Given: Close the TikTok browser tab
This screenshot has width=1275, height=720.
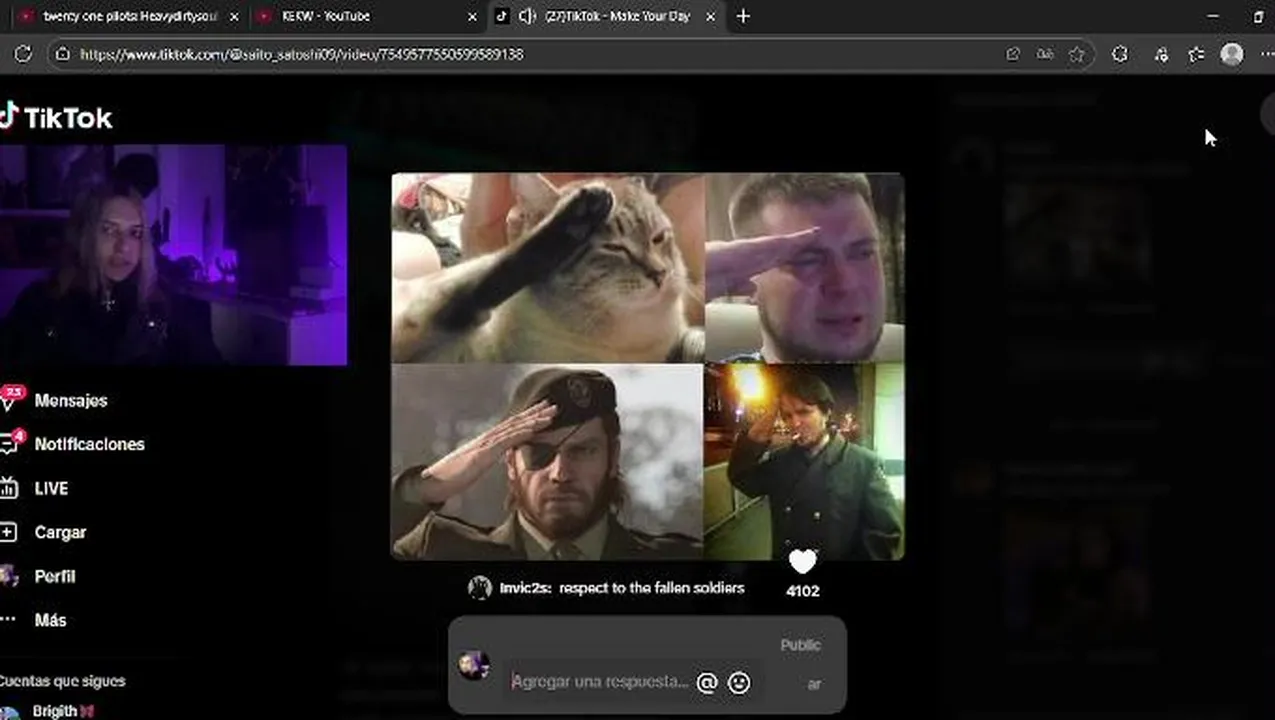Looking at the screenshot, I should 711,17.
